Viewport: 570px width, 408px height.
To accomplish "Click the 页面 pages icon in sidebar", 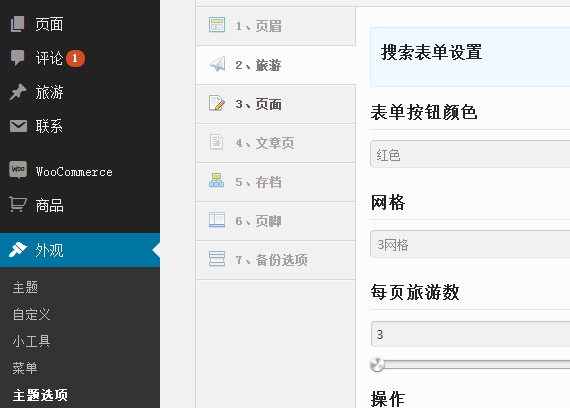I will [17, 24].
